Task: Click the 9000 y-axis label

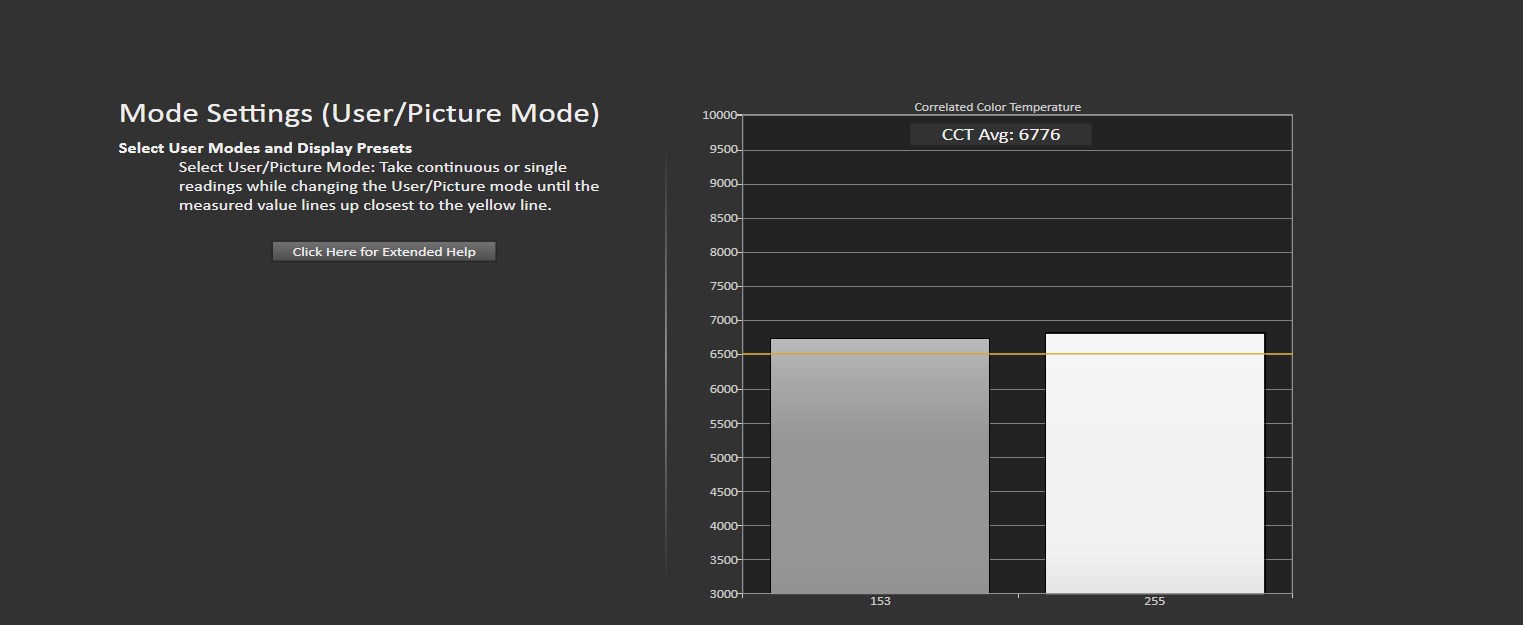Action: [723, 183]
